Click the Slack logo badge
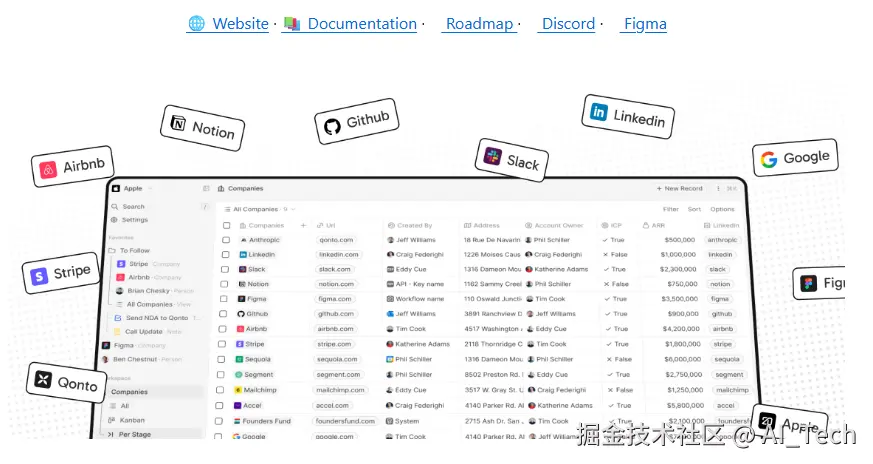The width and height of the screenshot is (873, 464). pyautogui.click(x=512, y=160)
